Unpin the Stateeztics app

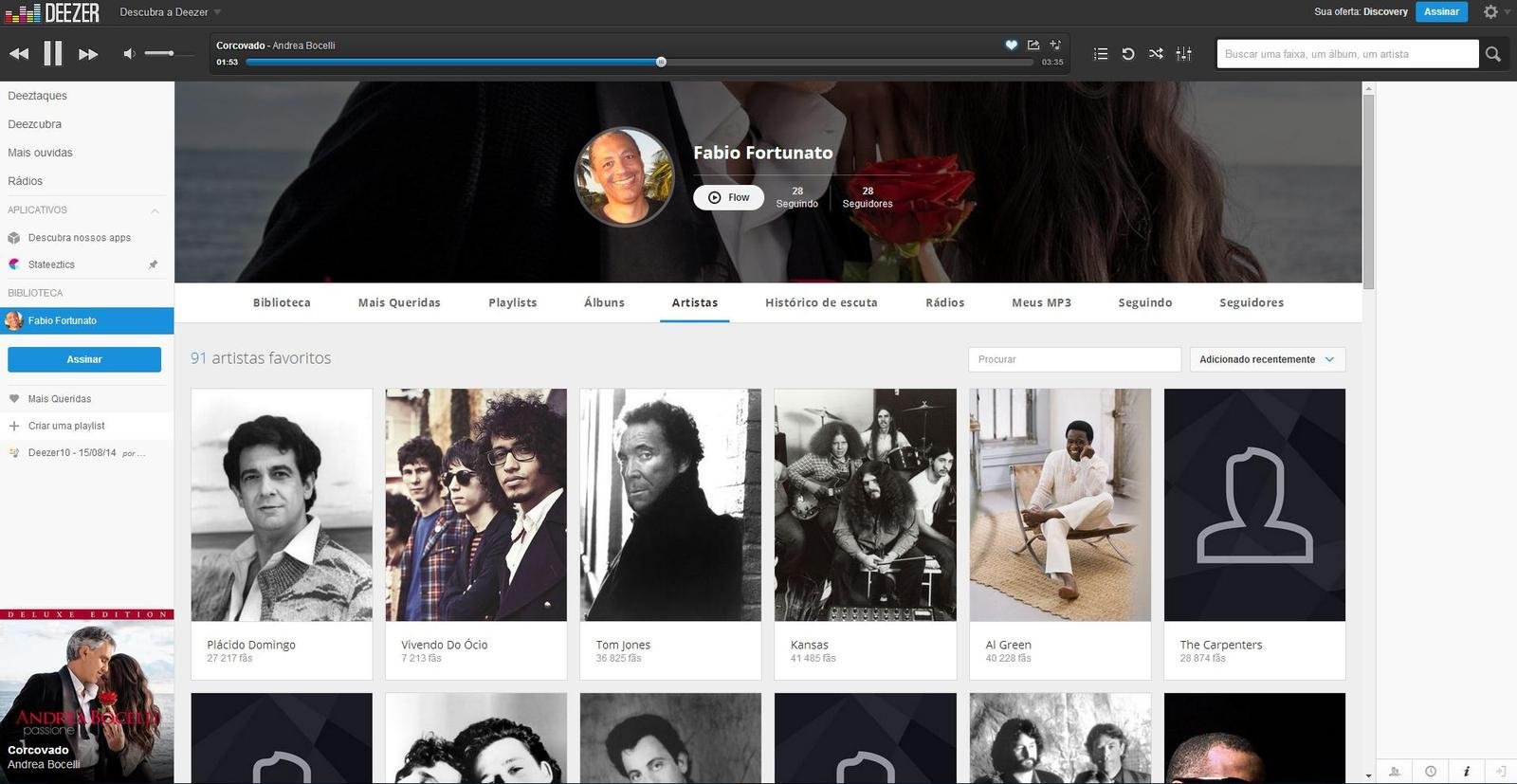153,264
